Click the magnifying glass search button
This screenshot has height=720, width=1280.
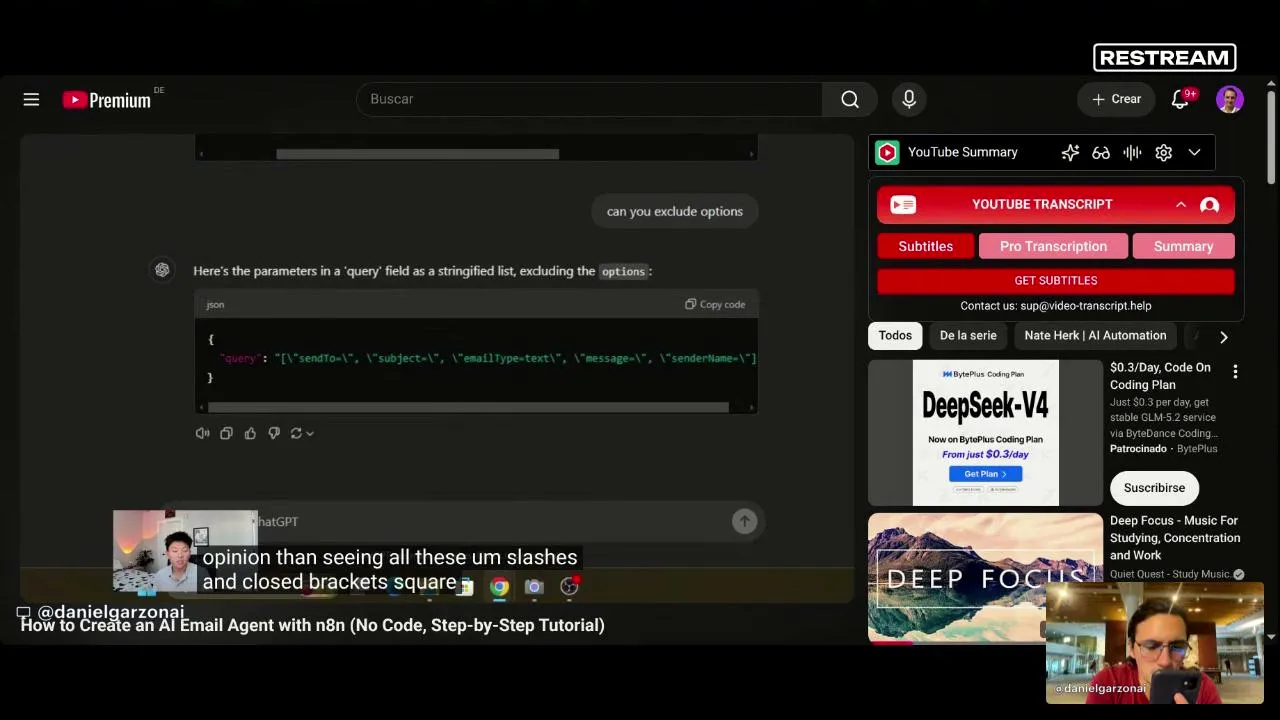(x=850, y=99)
